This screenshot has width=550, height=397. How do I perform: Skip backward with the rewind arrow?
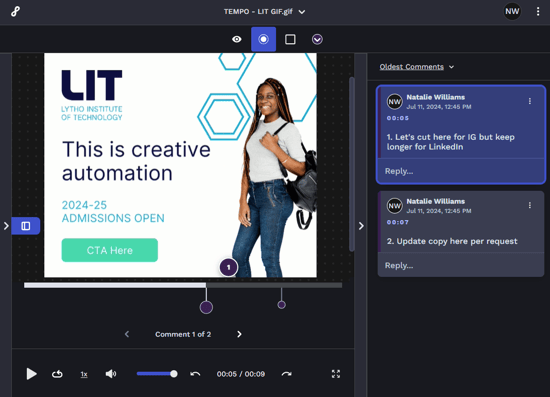195,374
